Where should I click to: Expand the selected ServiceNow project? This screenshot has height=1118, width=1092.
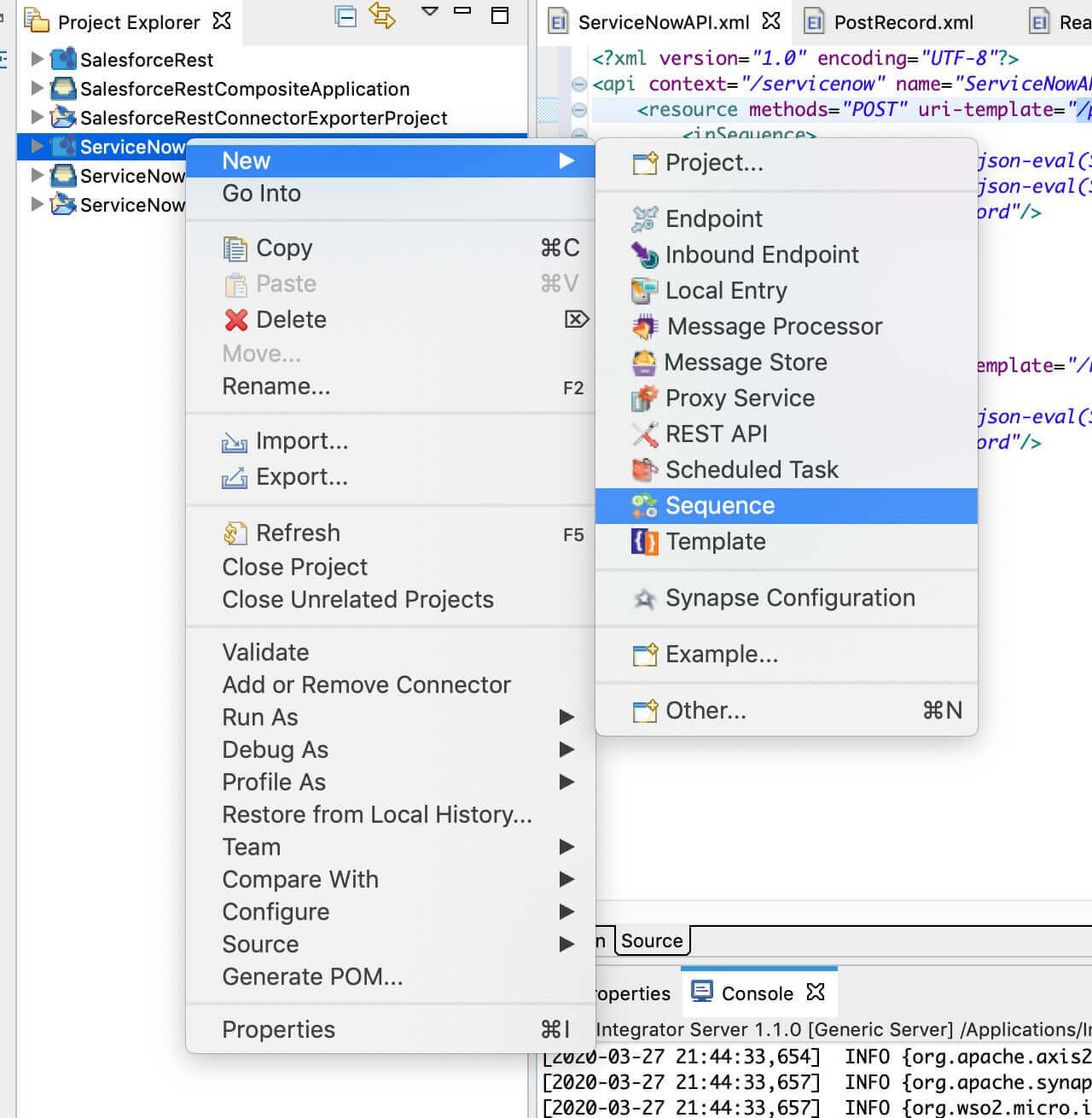pyautogui.click(x=37, y=147)
